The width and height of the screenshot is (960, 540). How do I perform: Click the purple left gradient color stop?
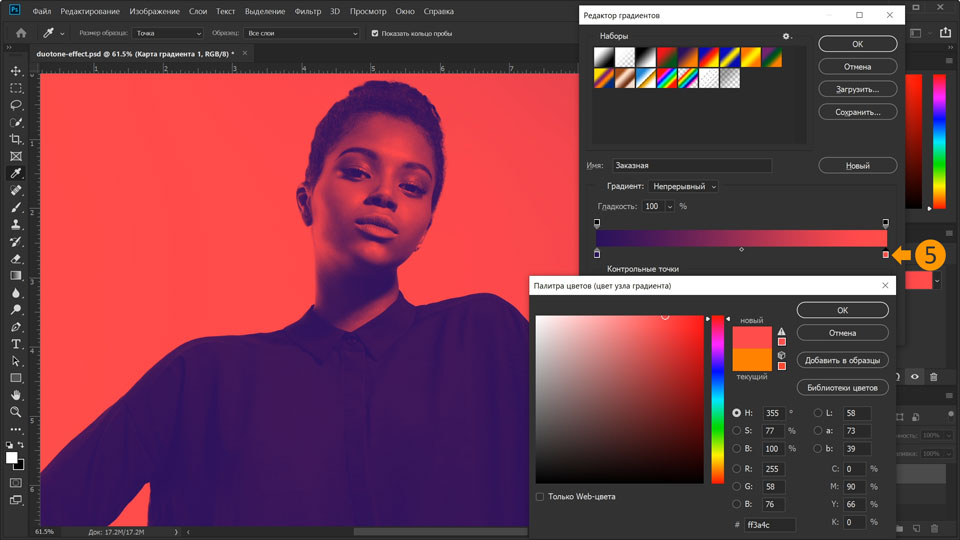pos(597,253)
